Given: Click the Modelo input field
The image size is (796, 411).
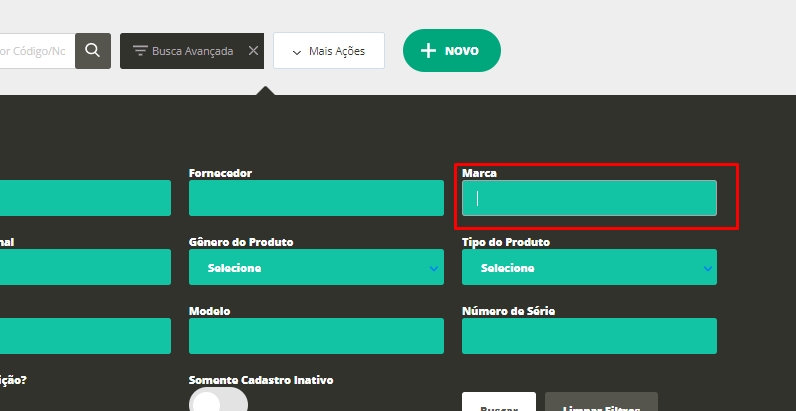Looking at the screenshot, I should pyautogui.click(x=316, y=336).
